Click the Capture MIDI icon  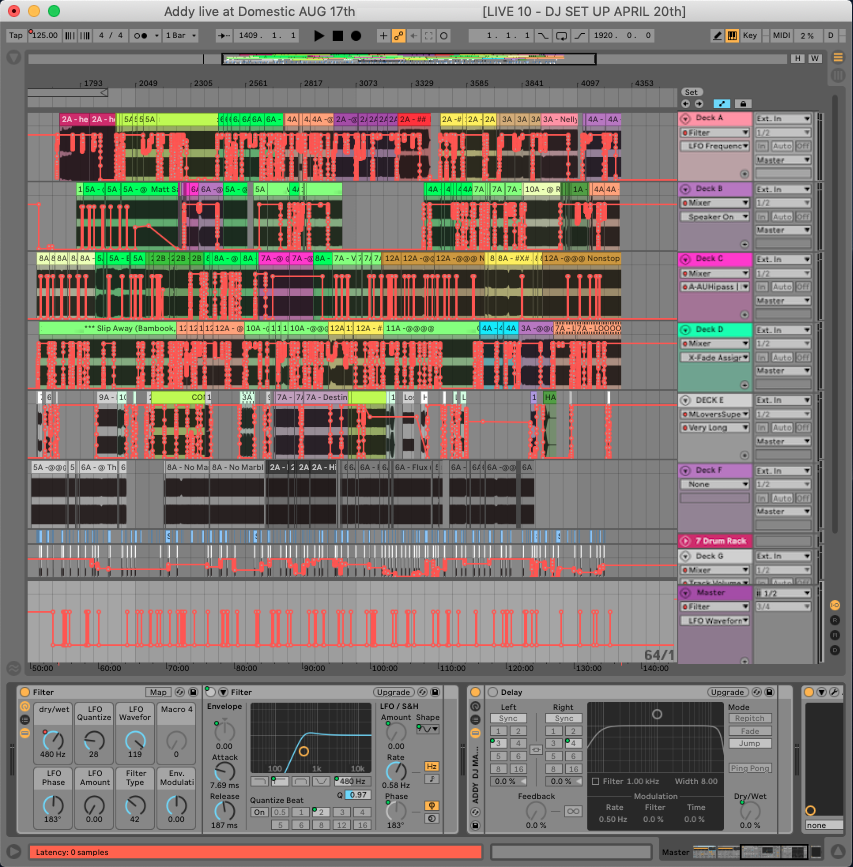(428, 35)
